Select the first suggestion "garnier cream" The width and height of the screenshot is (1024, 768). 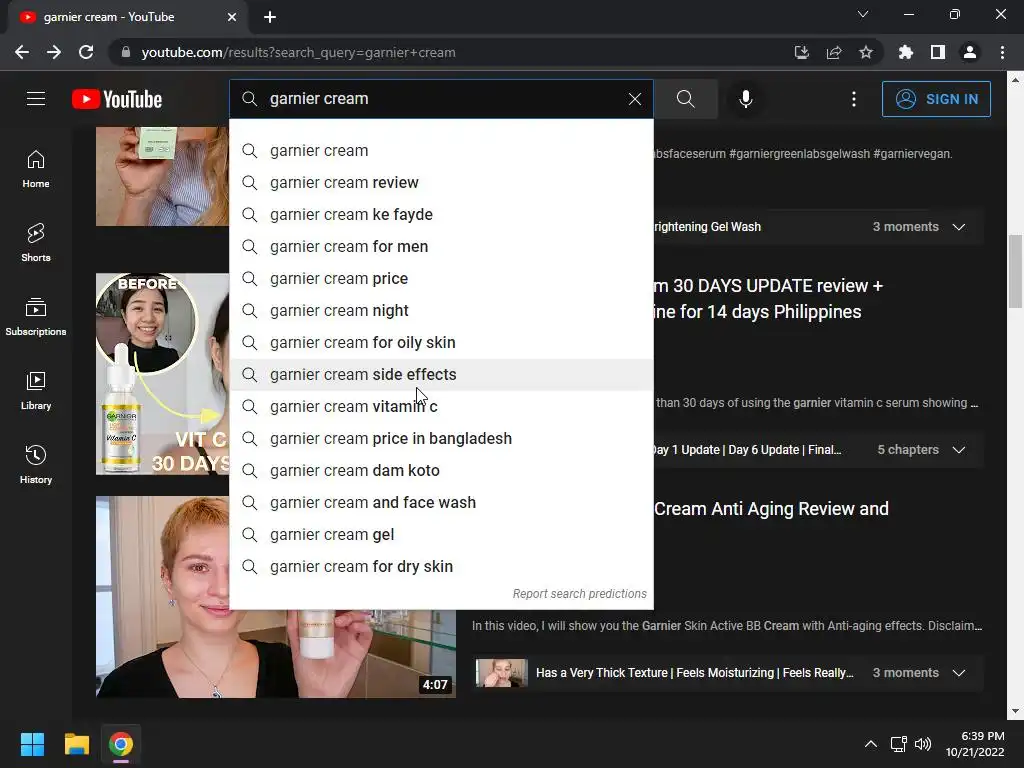[441, 150]
